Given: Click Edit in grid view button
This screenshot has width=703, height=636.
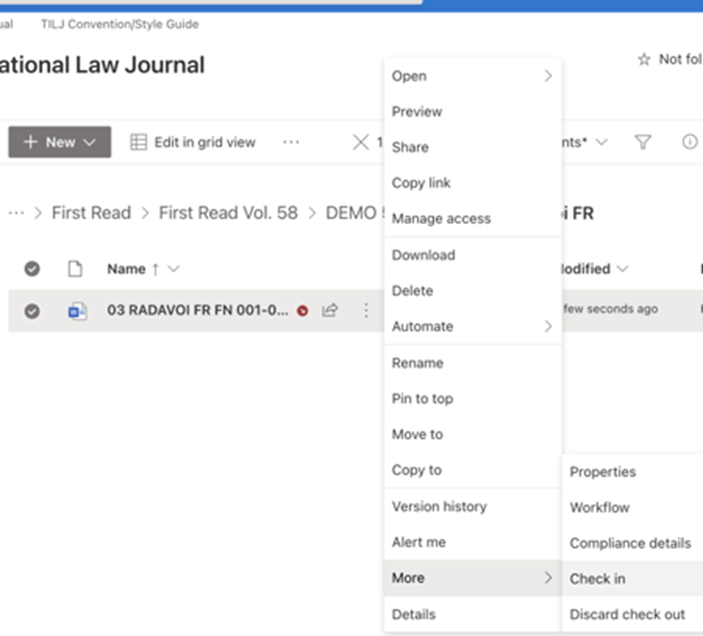Looking at the screenshot, I should point(193,142).
